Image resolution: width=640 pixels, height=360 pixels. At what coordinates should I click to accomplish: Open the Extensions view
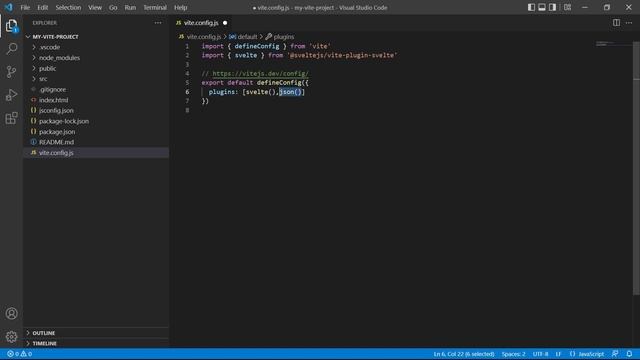click(11, 118)
